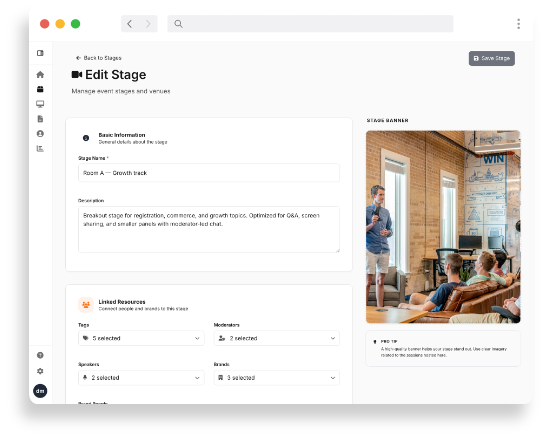Open the Tags dropdown

point(141,338)
